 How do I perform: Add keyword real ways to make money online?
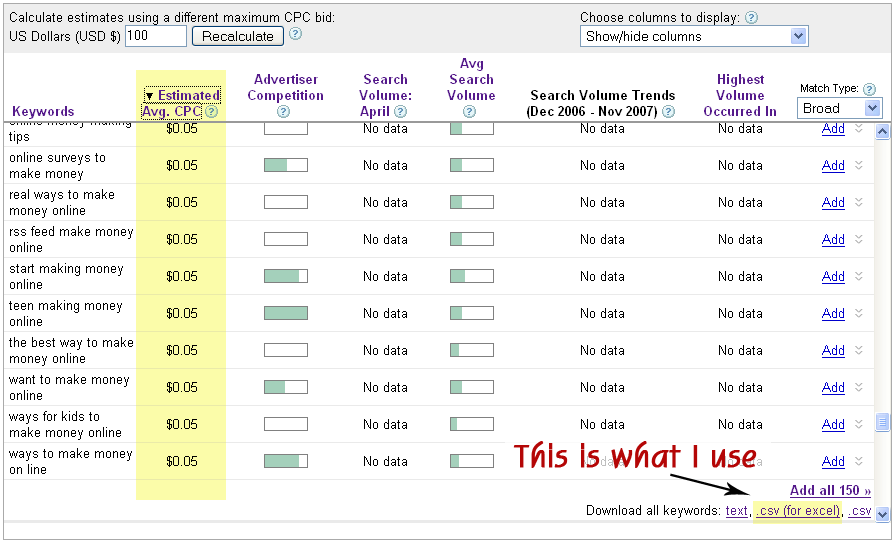(833, 202)
